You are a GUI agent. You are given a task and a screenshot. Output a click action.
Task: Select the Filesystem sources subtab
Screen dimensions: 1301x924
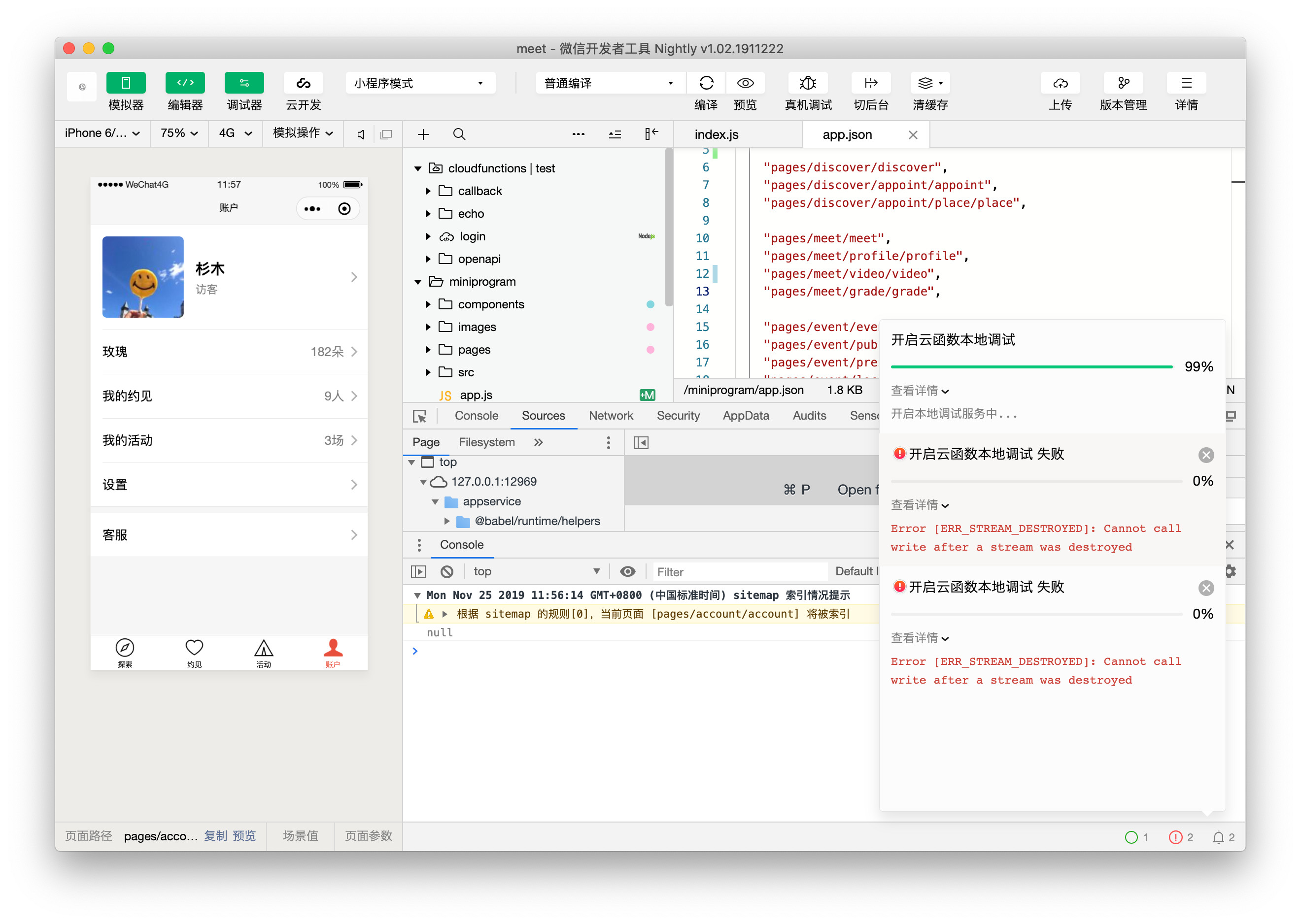click(486, 443)
